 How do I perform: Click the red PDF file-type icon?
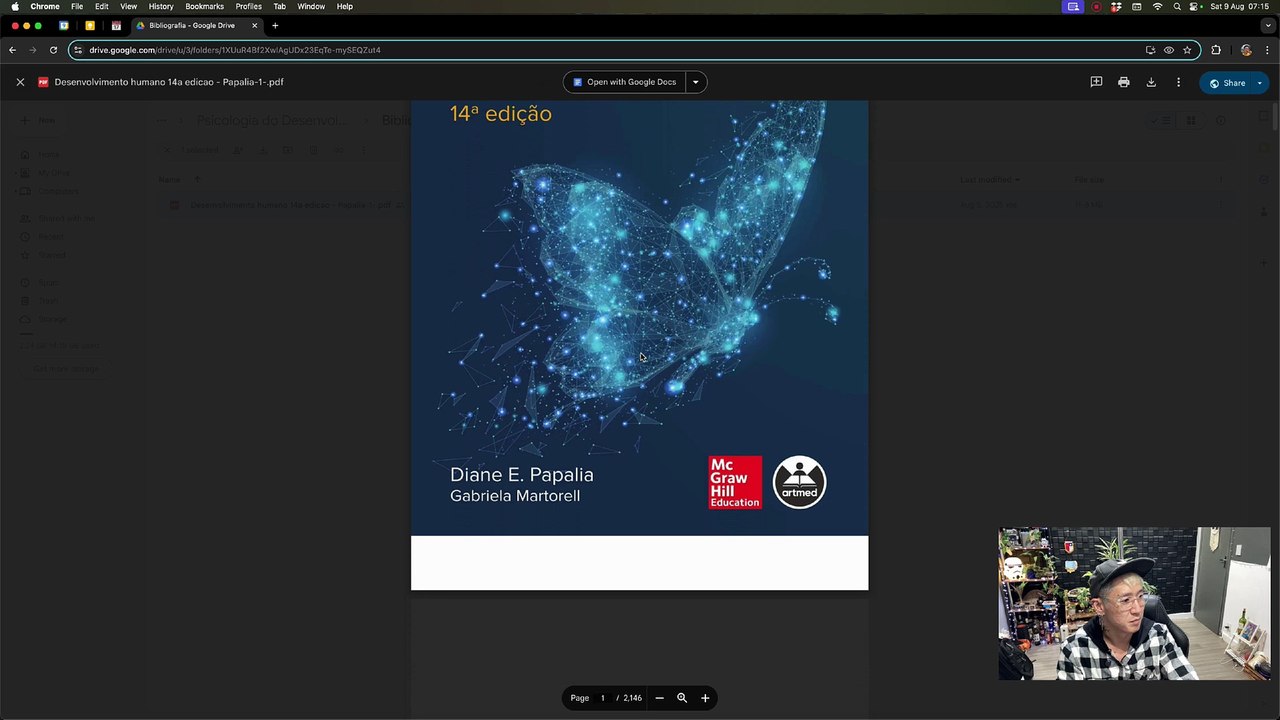(43, 82)
